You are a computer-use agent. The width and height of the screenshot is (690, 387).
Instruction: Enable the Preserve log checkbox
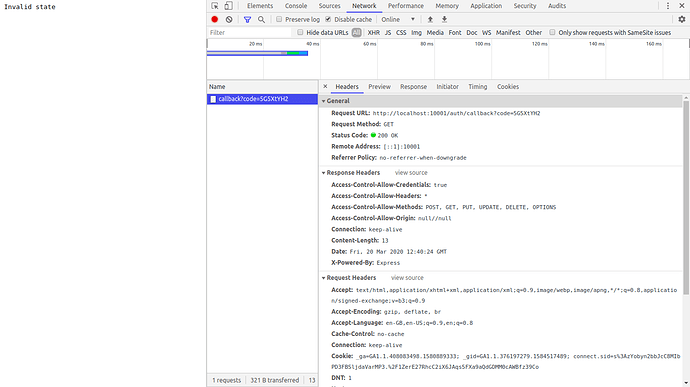coord(279,19)
